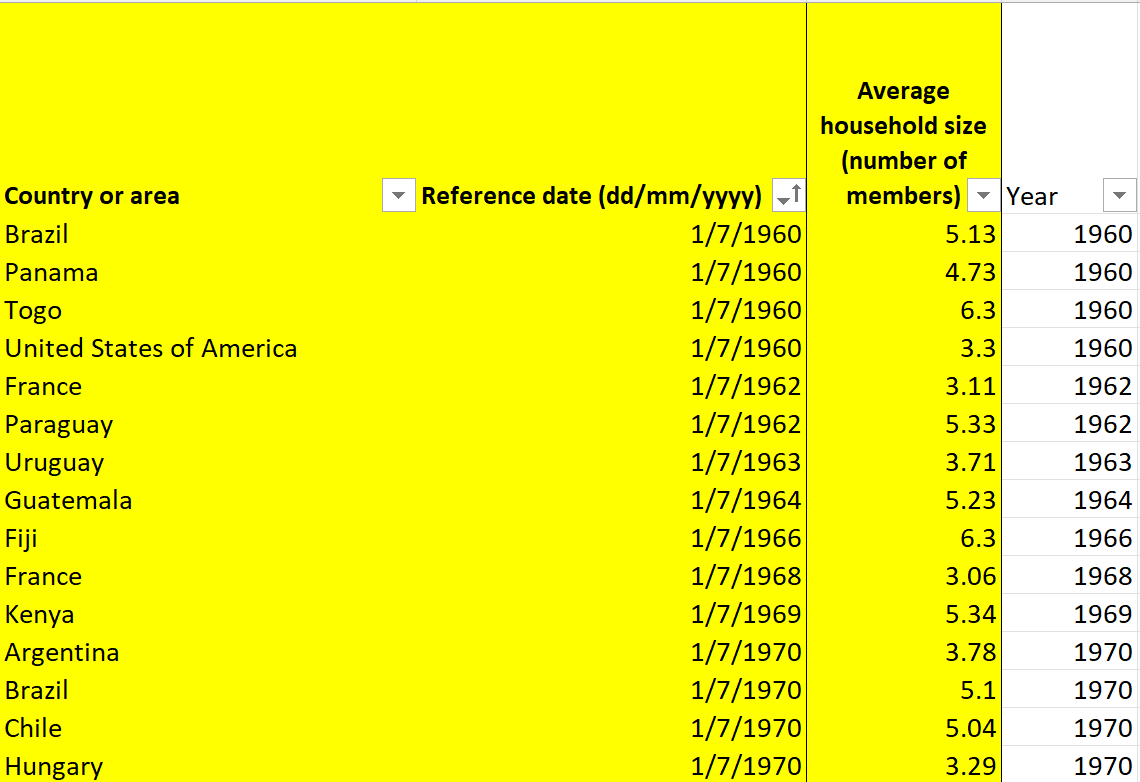The width and height of the screenshot is (1140, 782).
Task: Select the household size value 4.73
Action: (970, 273)
